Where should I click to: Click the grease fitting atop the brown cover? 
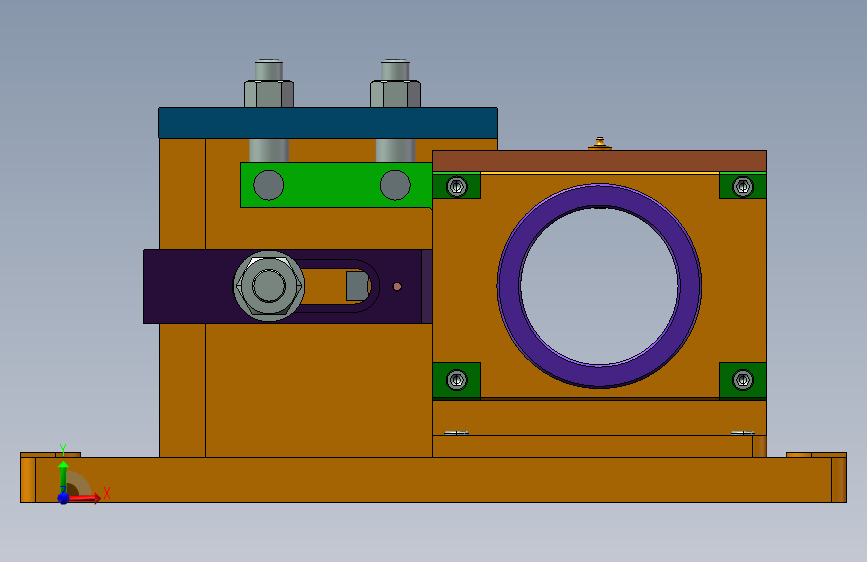tap(599, 144)
